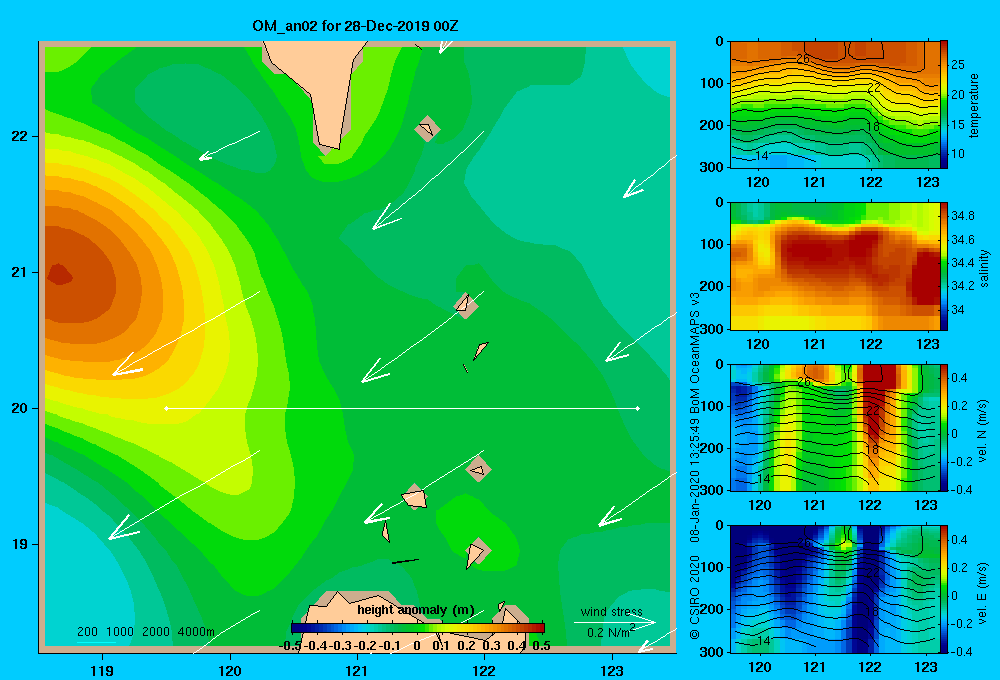This screenshot has height=680, width=1000.
Task: Click the 'height anomaly (m)' label
Action: click(416, 610)
